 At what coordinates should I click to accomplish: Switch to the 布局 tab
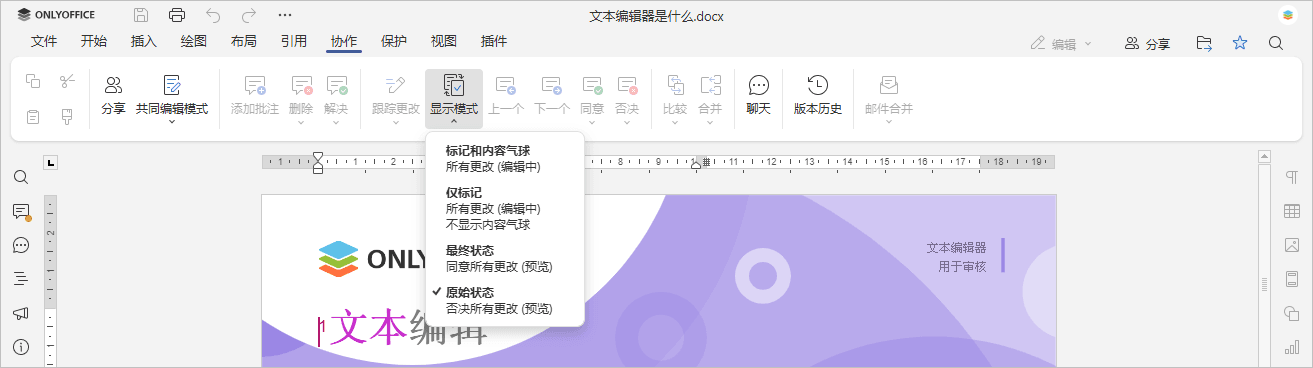(243, 41)
